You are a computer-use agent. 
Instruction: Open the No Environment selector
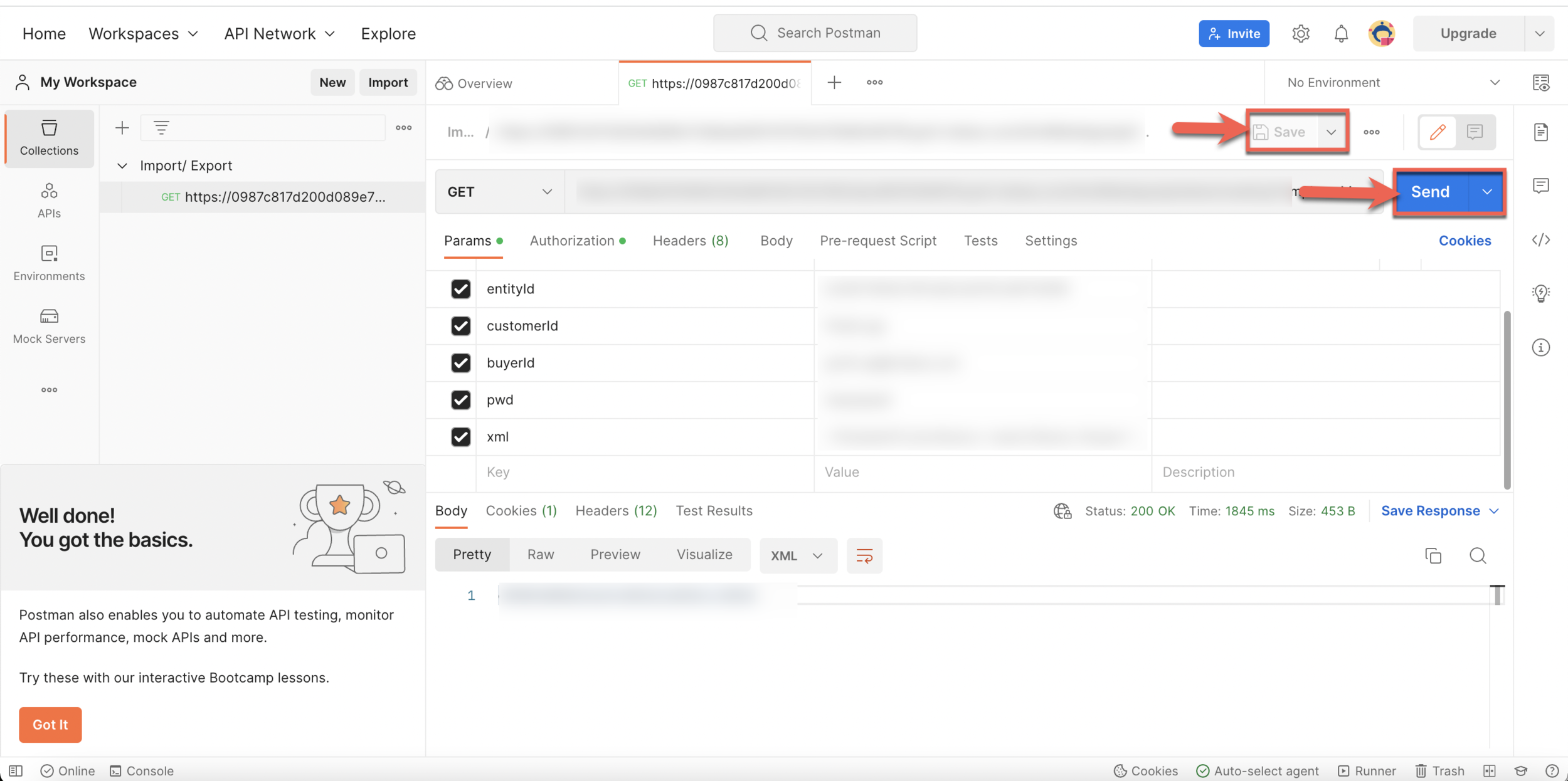(x=1392, y=82)
